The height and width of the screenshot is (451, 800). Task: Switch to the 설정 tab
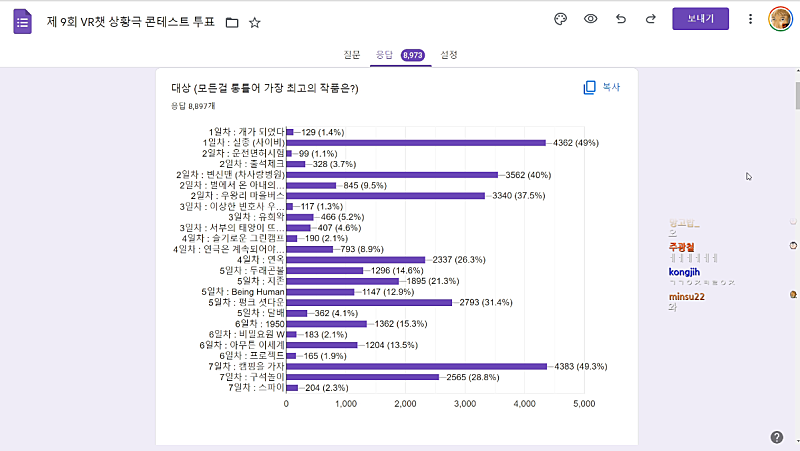[x=449, y=55]
